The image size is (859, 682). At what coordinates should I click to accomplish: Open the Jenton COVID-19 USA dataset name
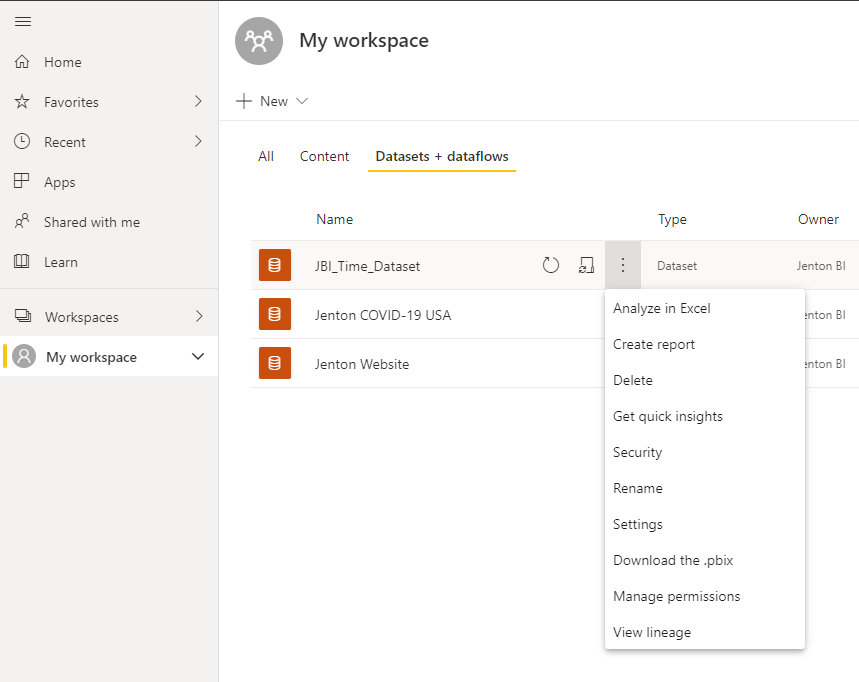382,316
